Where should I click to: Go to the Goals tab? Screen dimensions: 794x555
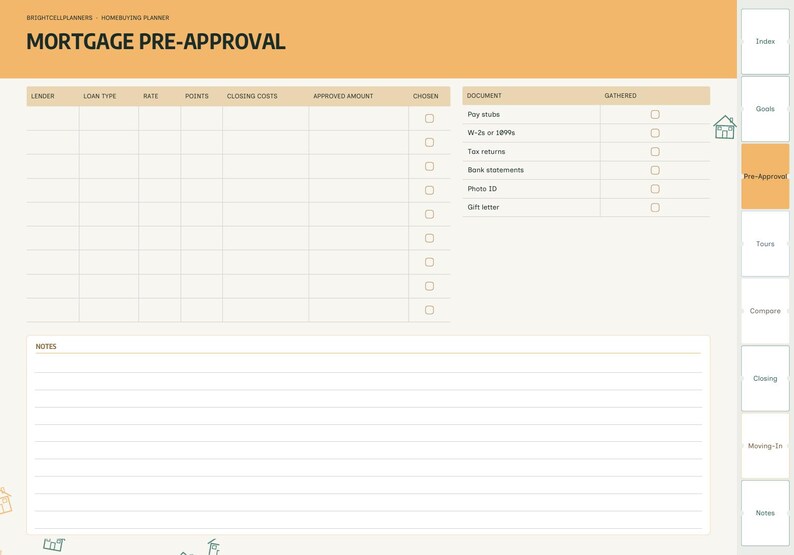pyautogui.click(x=765, y=109)
